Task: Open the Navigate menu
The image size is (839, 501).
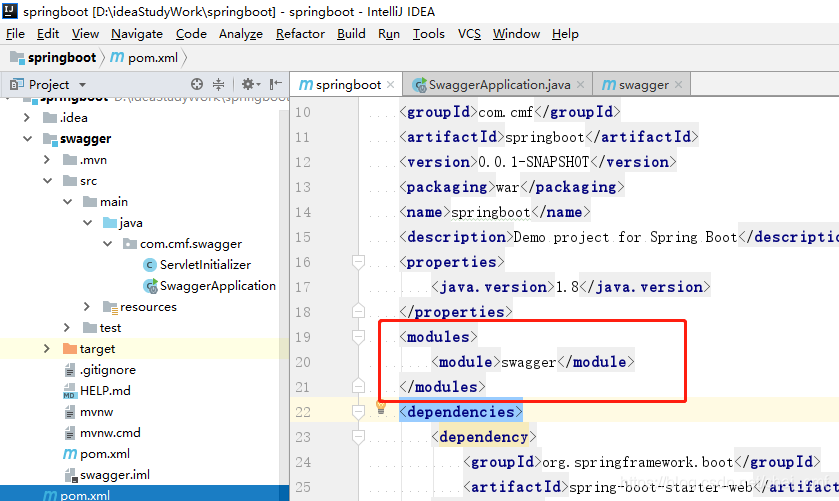Action: click(x=137, y=34)
